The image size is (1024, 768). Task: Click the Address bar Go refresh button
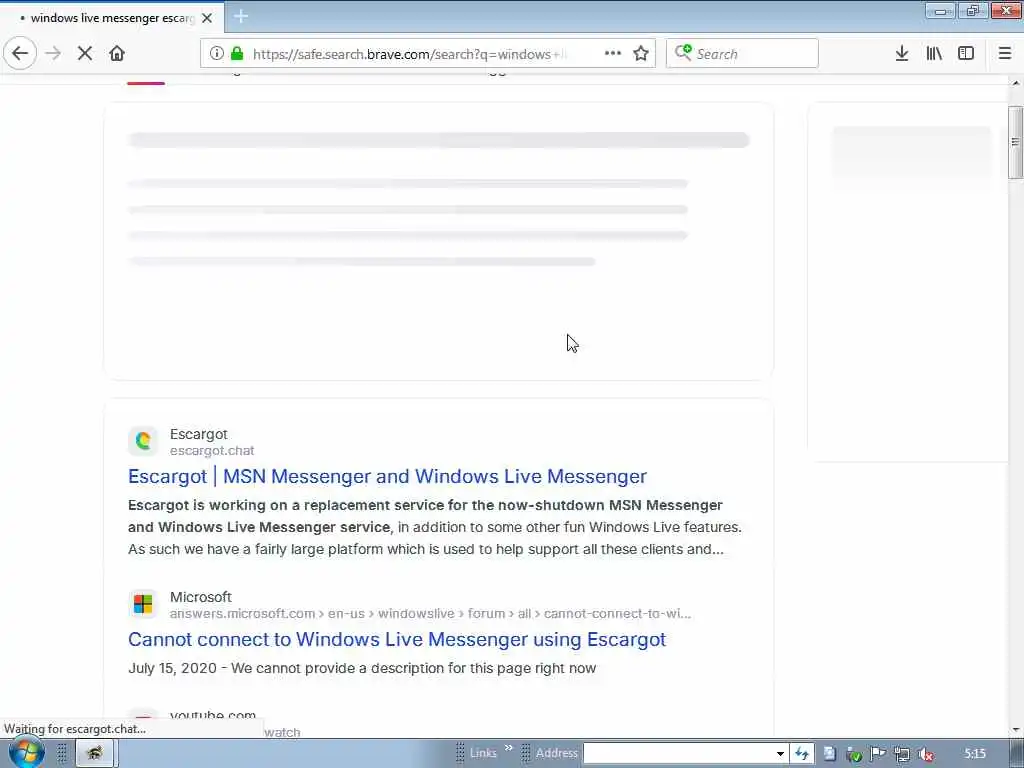coord(802,754)
